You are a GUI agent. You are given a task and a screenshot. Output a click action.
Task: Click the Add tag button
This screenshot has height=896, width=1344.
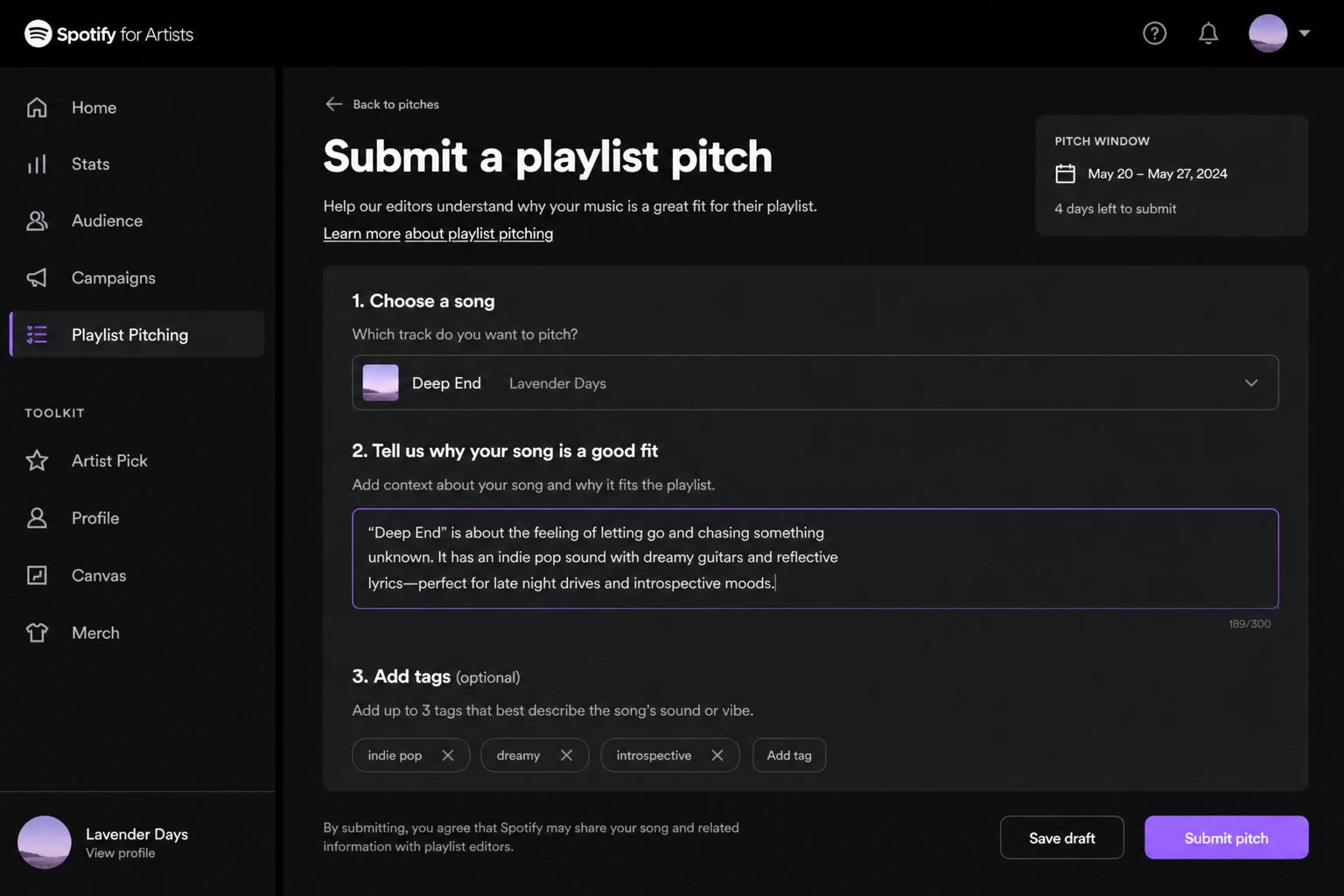click(x=789, y=755)
